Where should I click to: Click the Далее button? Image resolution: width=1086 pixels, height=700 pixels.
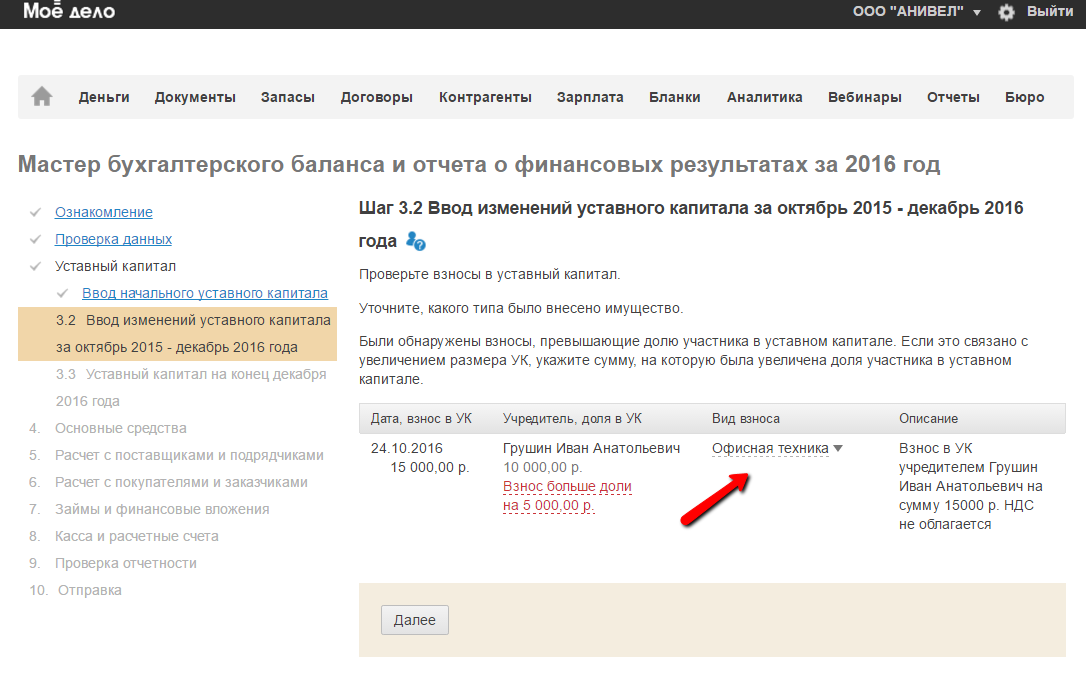tap(415, 620)
